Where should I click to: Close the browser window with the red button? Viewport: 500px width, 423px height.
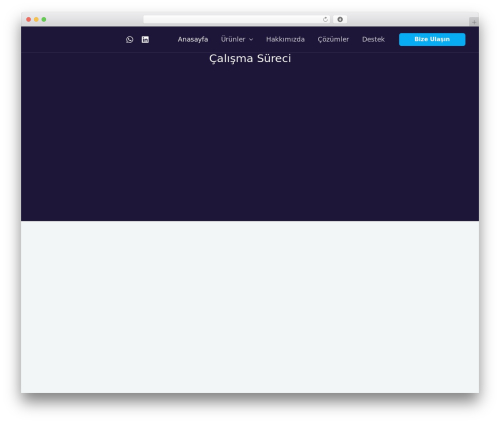point(29,19)
